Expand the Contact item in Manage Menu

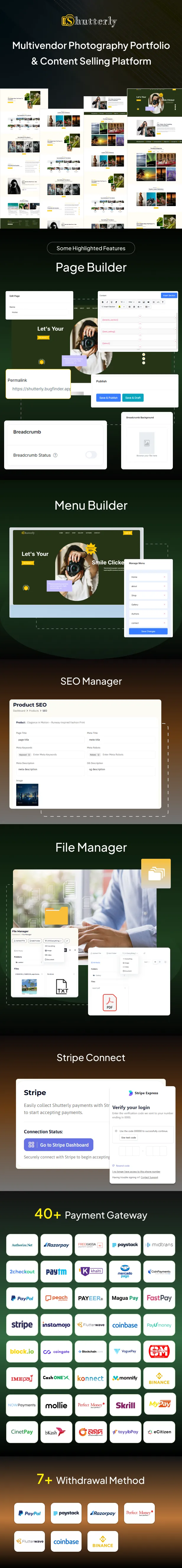tap(148, 623)
